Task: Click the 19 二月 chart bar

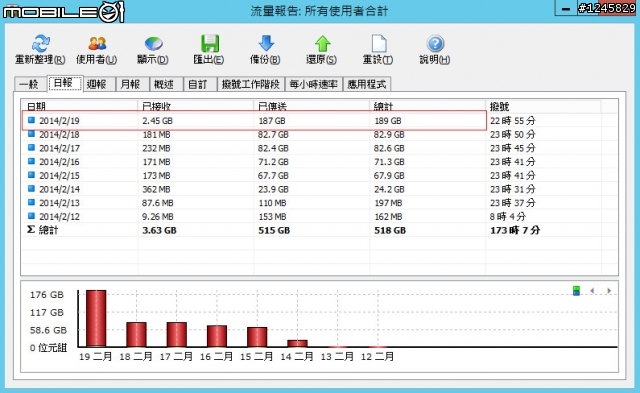Action: point(96,318)
